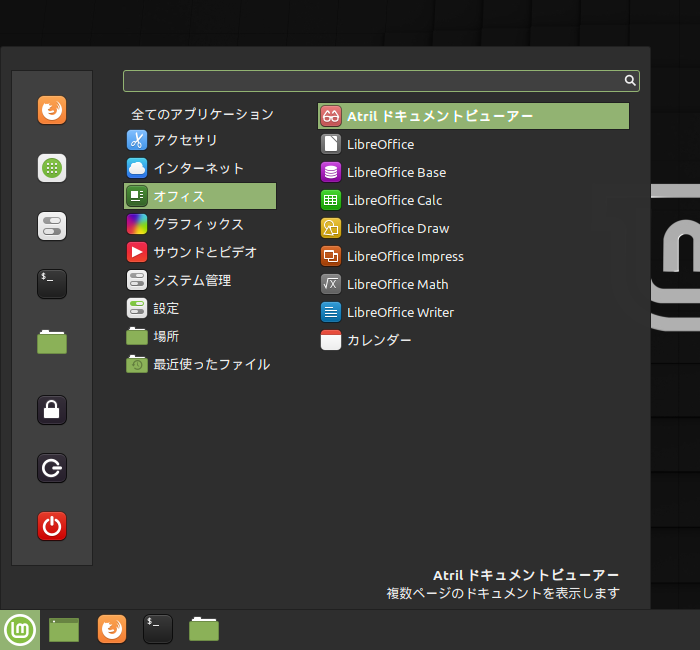
Task: Launch LibreOffice Calc
Action: coord(473,200)
